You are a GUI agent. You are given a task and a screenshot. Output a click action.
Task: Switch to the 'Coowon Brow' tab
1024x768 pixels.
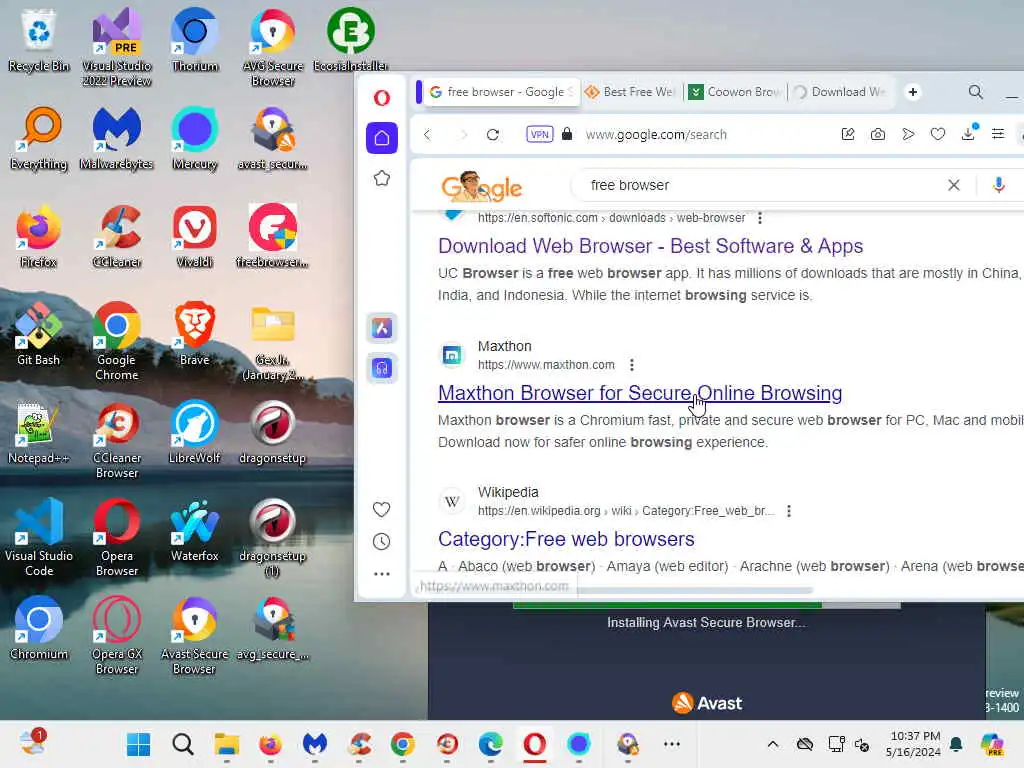pyautogui.click(x=736, y=92)
